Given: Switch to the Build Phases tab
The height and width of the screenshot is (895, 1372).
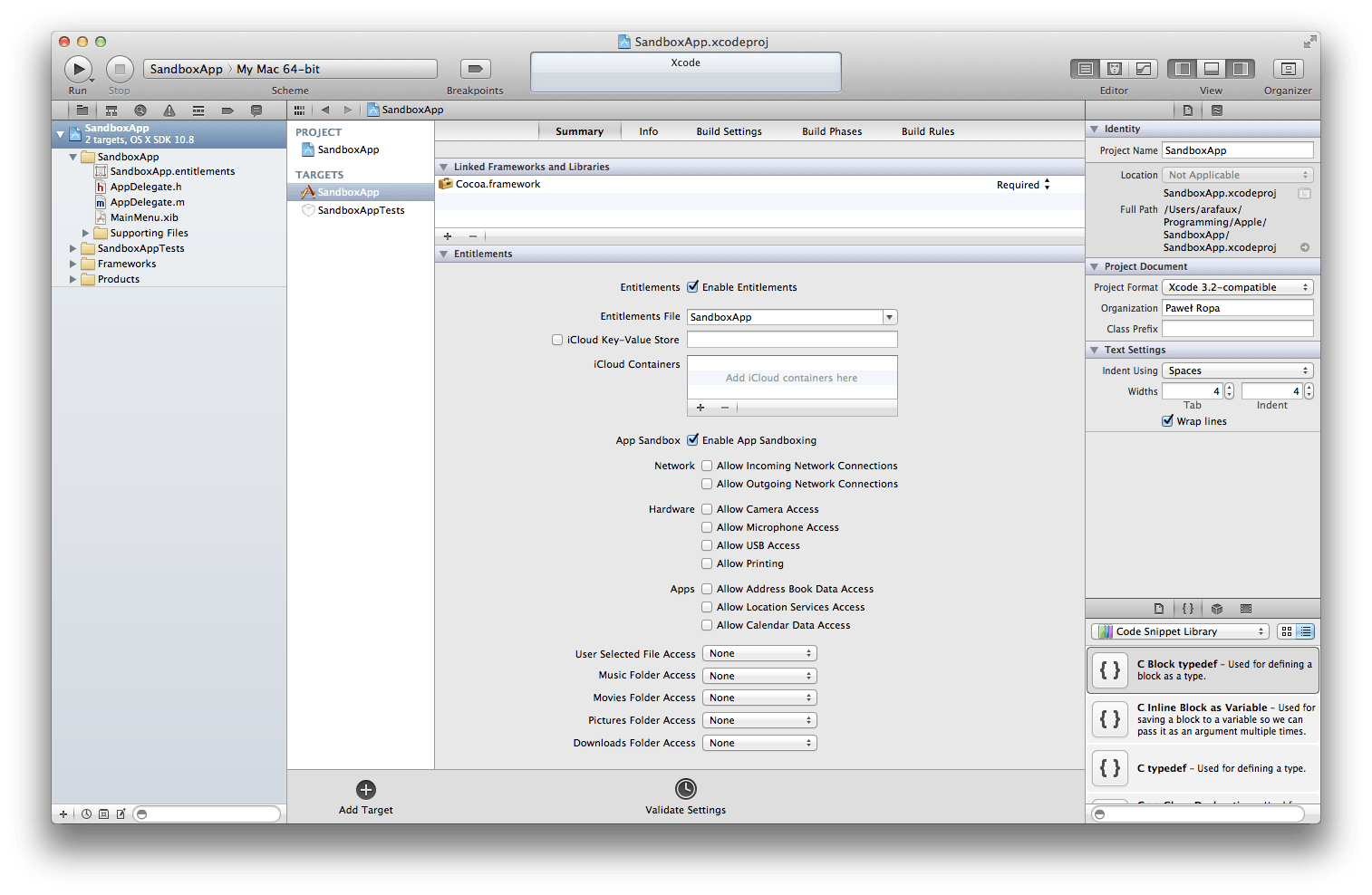Looking at the screenshot, I should point(832,131).
